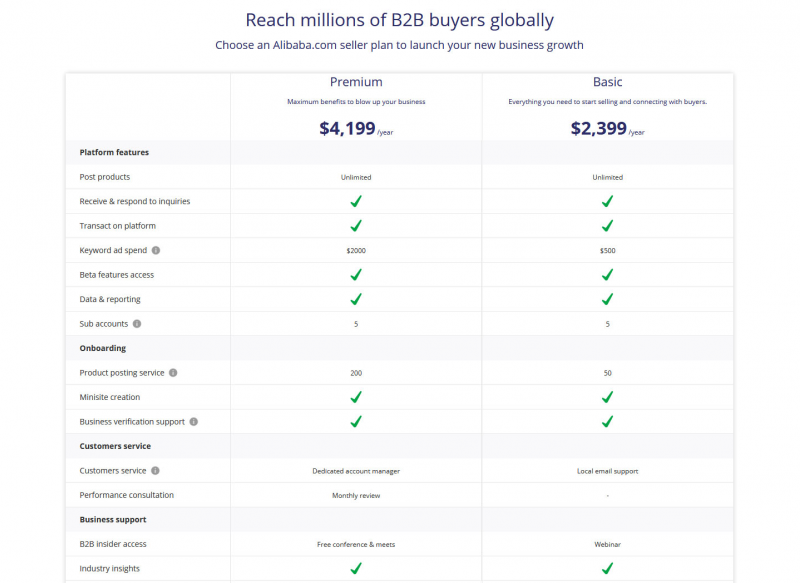The image size is (800, 583).
Task: Click Premium checkmark for Receive & respond to inquiries
Action: click(356, 201)
